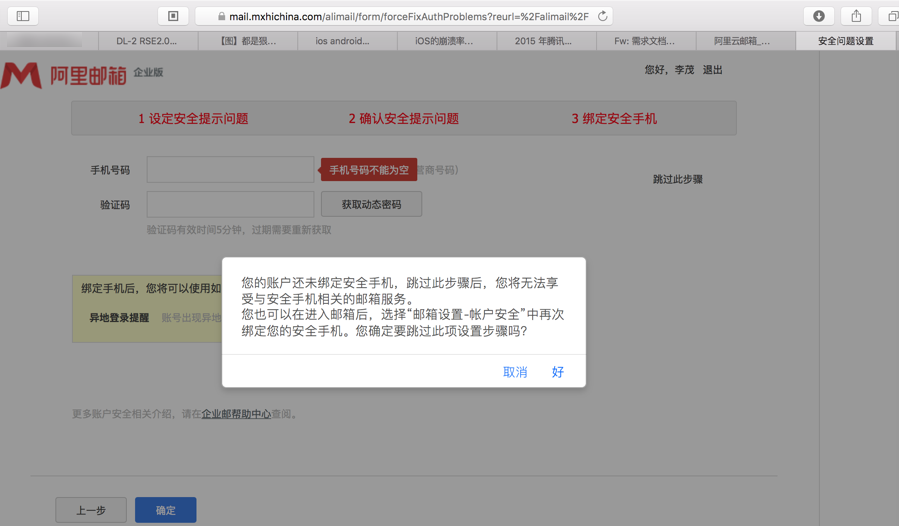Select step 1 设定安全提示问题
Screen dimensions: 899x526
193,119
